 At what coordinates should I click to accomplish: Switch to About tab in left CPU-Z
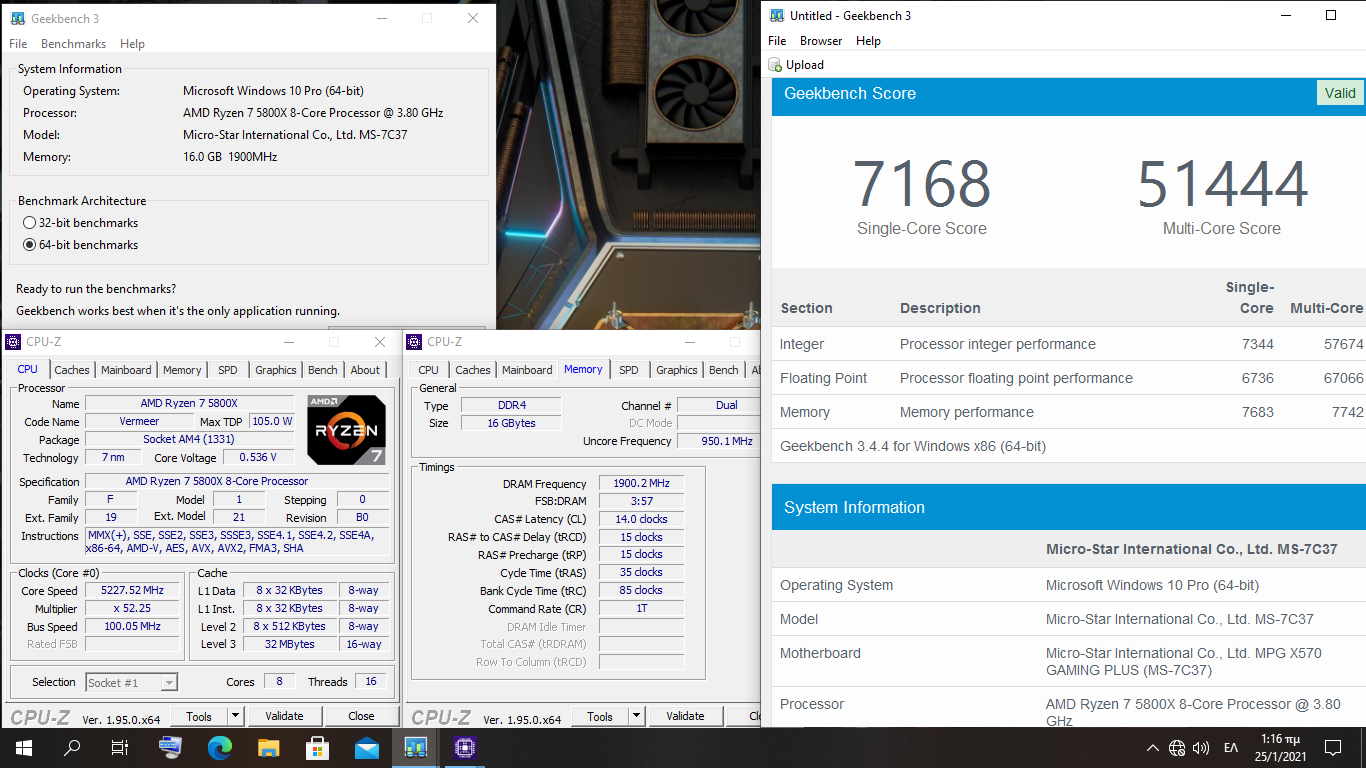pyautogui.click(x=365, y=370)
